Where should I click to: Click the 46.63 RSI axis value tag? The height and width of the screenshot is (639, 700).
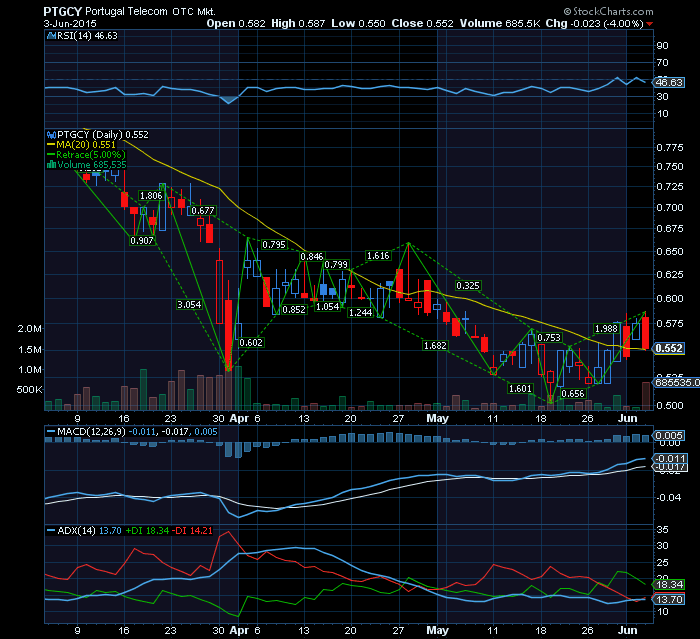pyautogui.click(x=669, y=83)
